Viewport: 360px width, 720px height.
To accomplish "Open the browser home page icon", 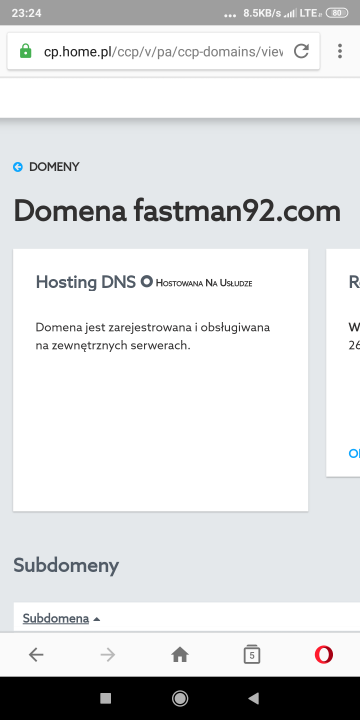I will tap(180, 655).
